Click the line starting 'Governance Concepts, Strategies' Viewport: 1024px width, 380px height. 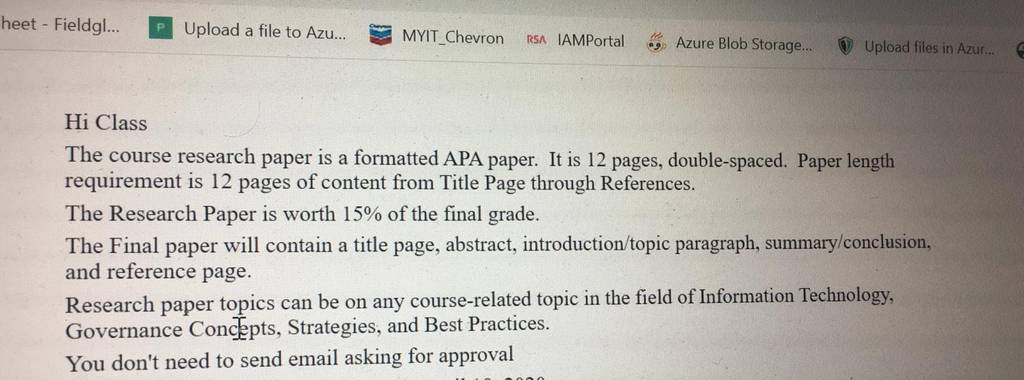[x=307, y=326]
